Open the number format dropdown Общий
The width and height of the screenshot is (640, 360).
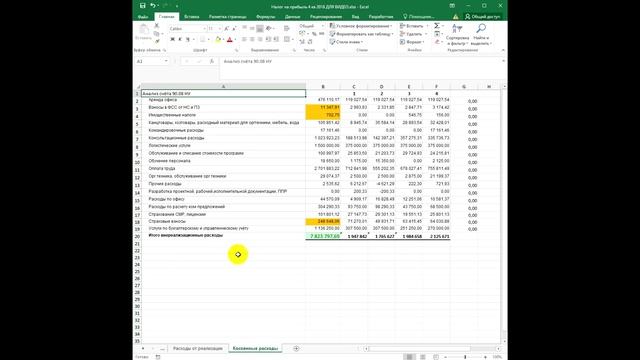pos(322,26)
